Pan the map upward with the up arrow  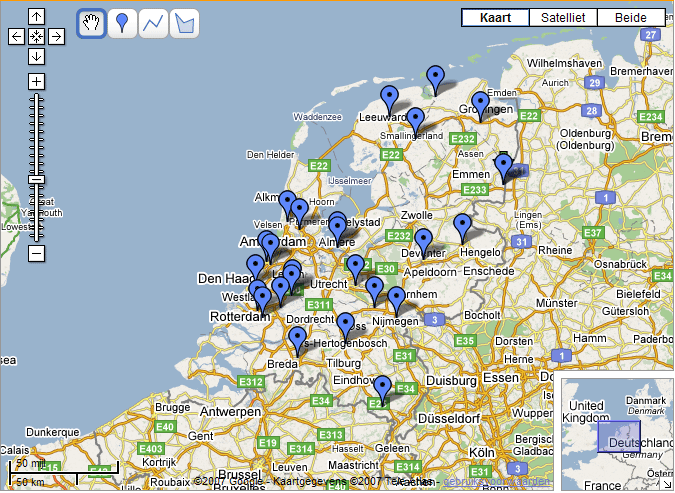point(37,17)
